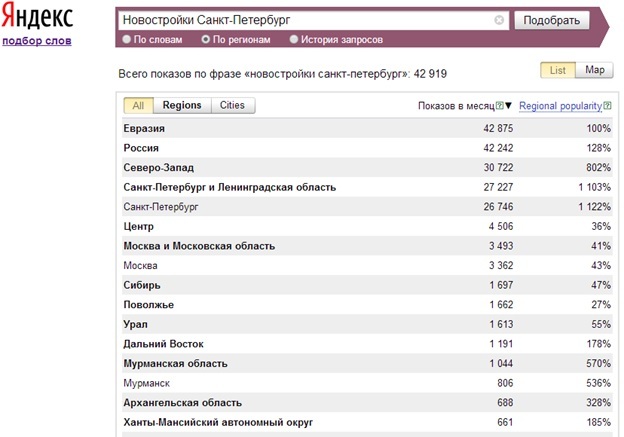Click the Яндекс logo

coord(37,16)
